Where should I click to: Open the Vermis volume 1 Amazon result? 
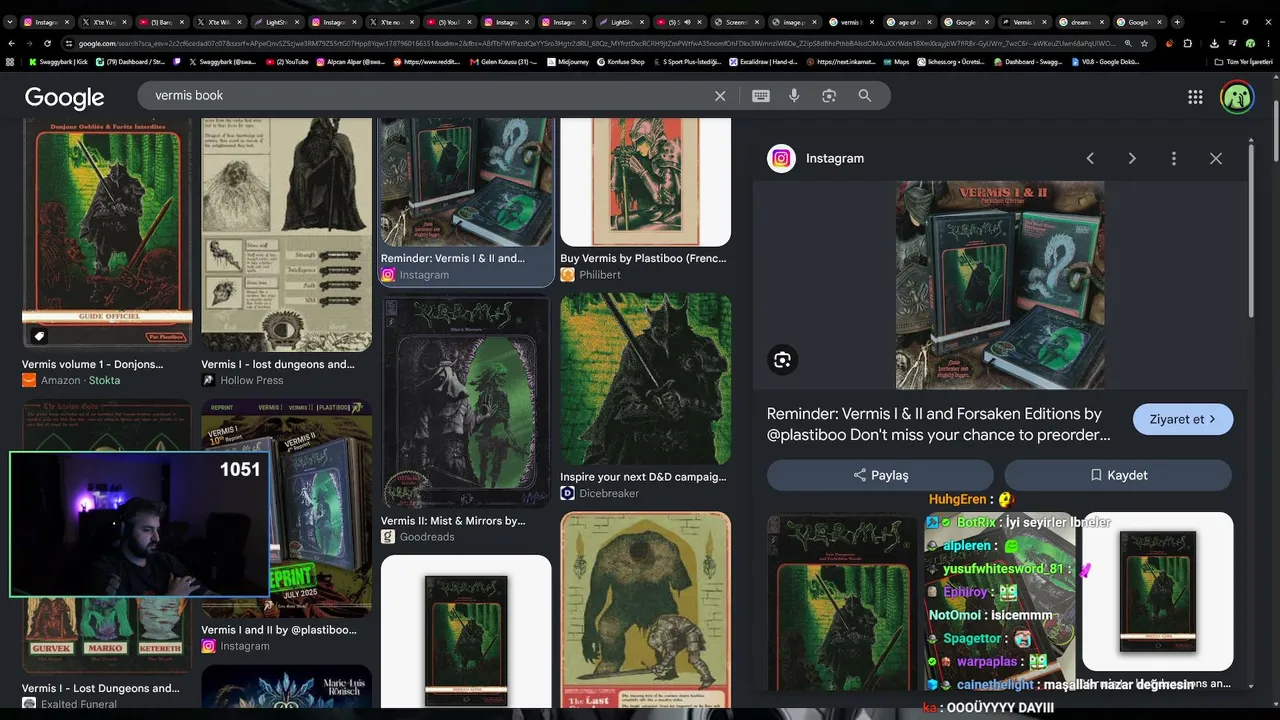pos(107,233)
